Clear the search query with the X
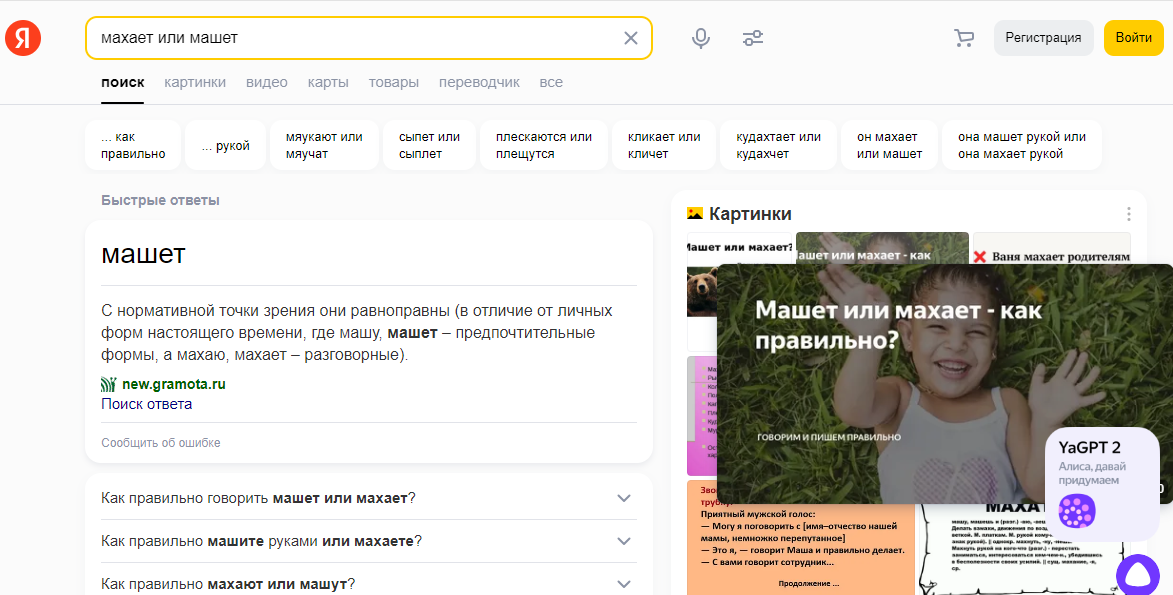Screen dimensions: 1173x595 pos(631,37)
